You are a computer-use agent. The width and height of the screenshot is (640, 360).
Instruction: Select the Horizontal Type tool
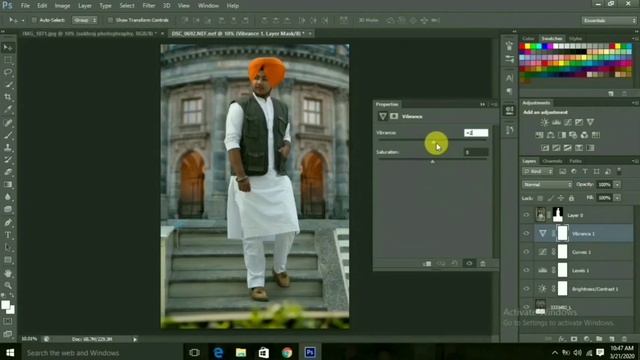click(x=8, y=235)
